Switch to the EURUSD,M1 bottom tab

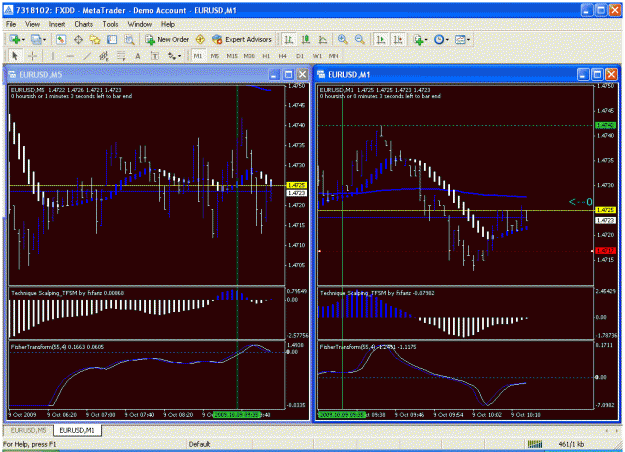coord(77,430)
